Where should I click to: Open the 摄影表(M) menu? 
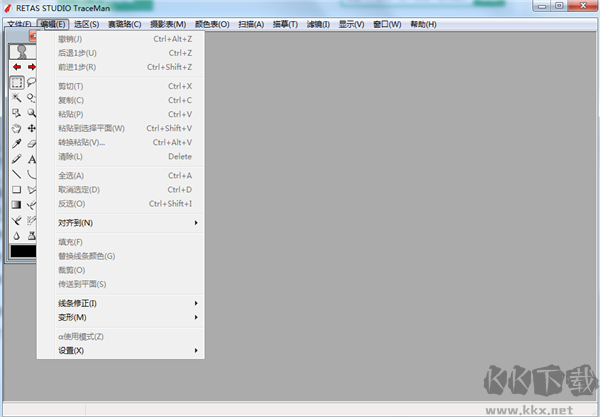click(168, 24)
